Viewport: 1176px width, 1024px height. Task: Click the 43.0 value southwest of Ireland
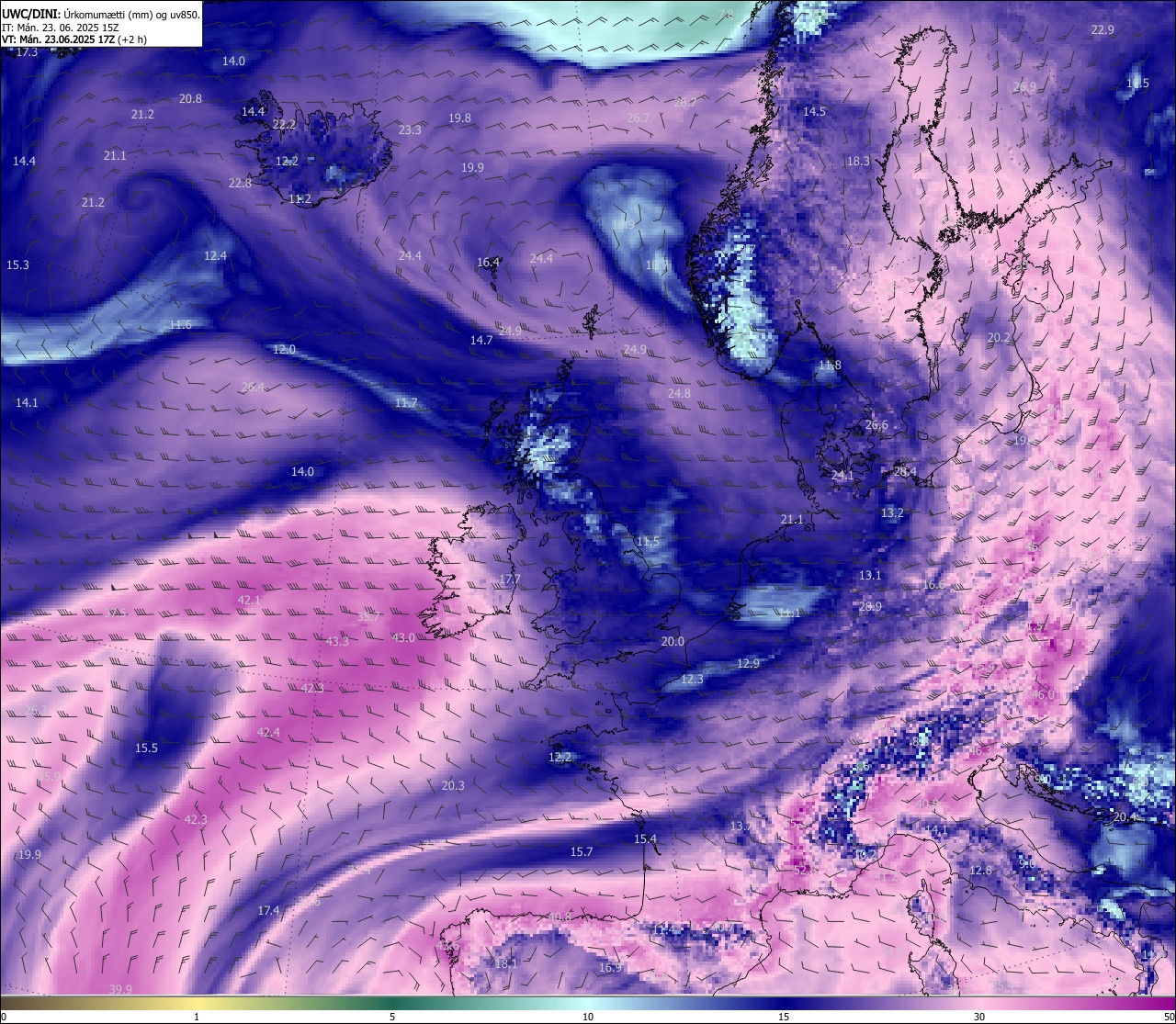[x=403, y=638]
